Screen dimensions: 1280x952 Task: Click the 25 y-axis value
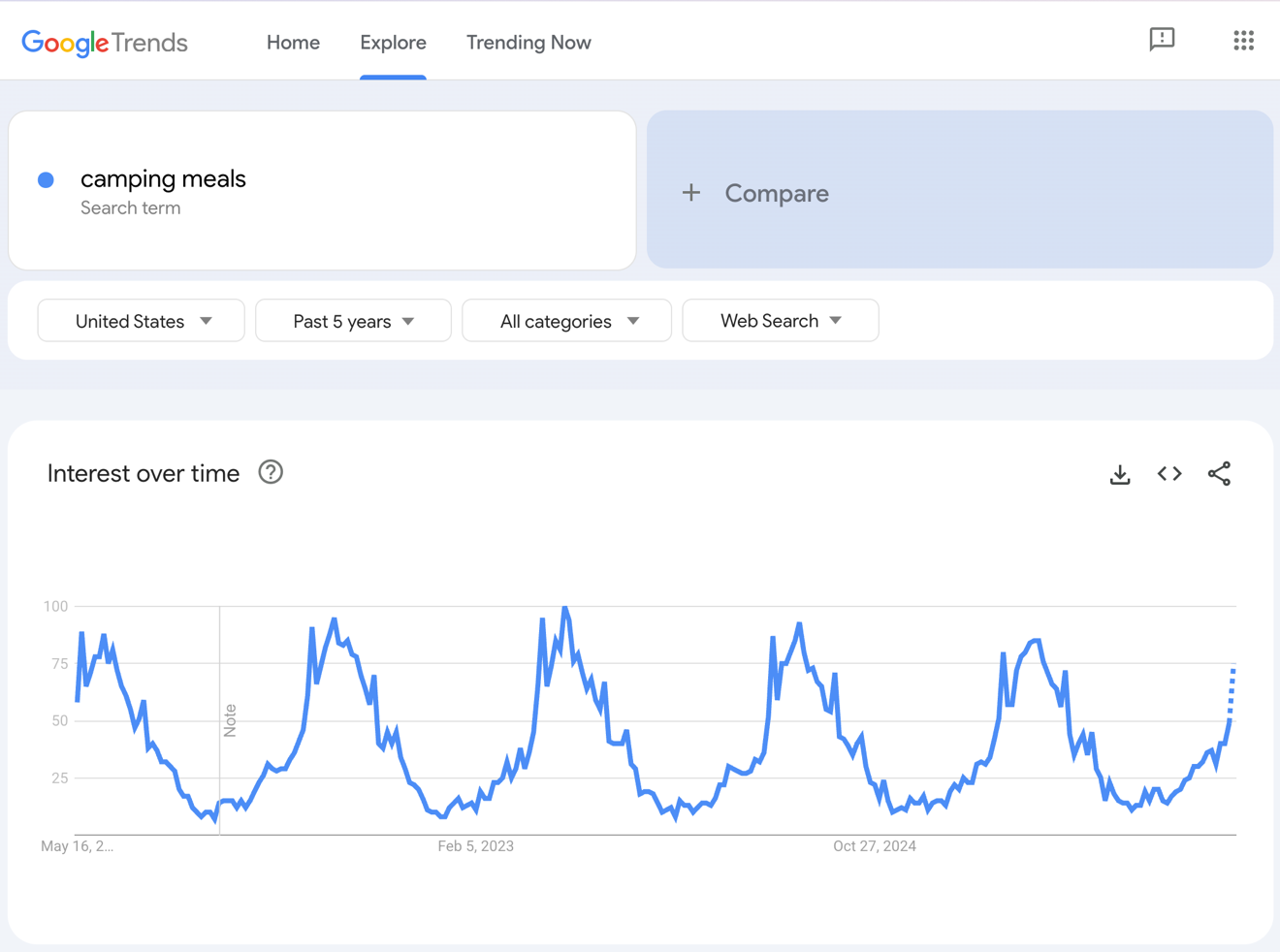(x=59, y=777)
